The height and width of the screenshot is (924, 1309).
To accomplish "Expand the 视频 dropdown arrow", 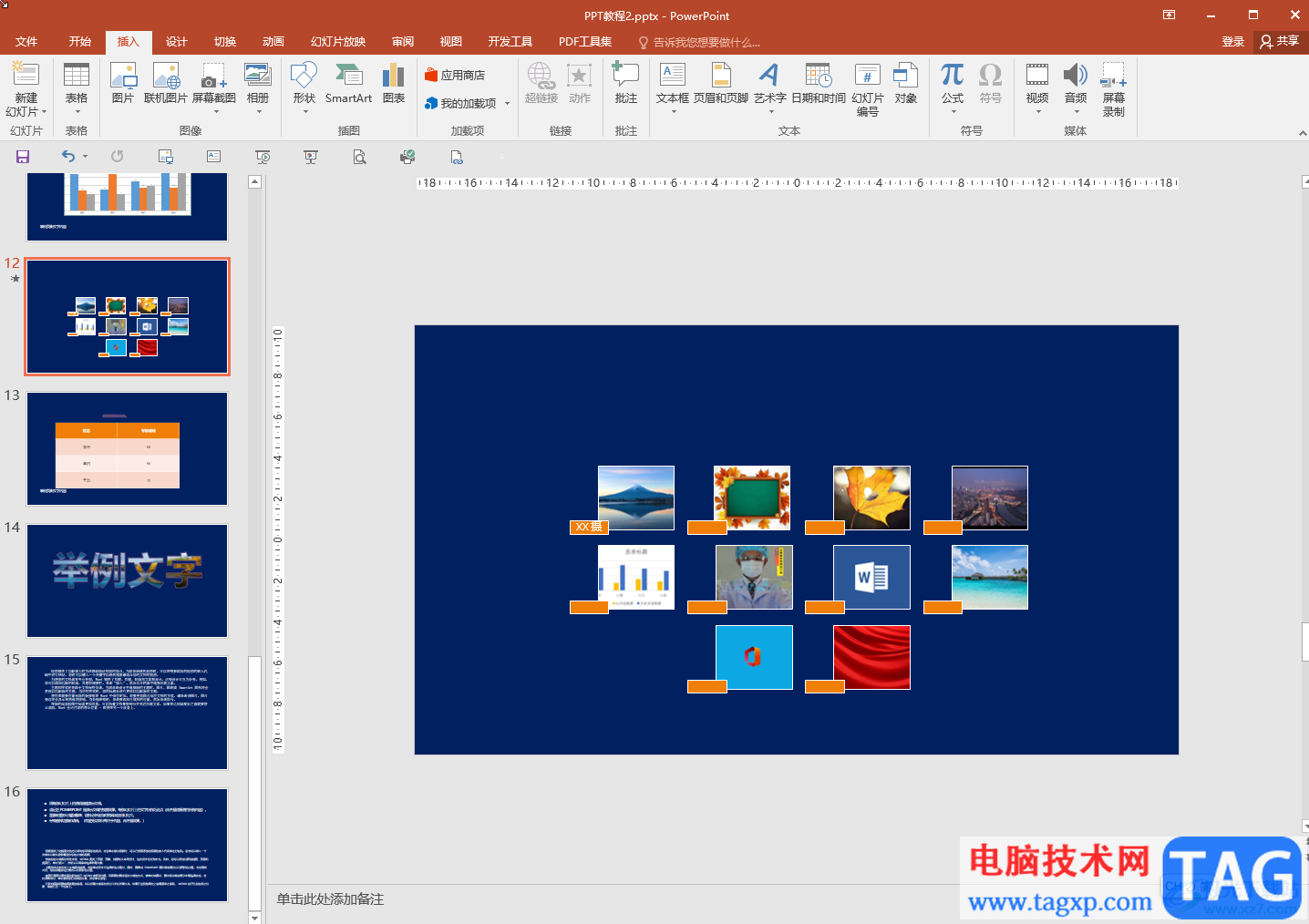I will coord(1038,112).
